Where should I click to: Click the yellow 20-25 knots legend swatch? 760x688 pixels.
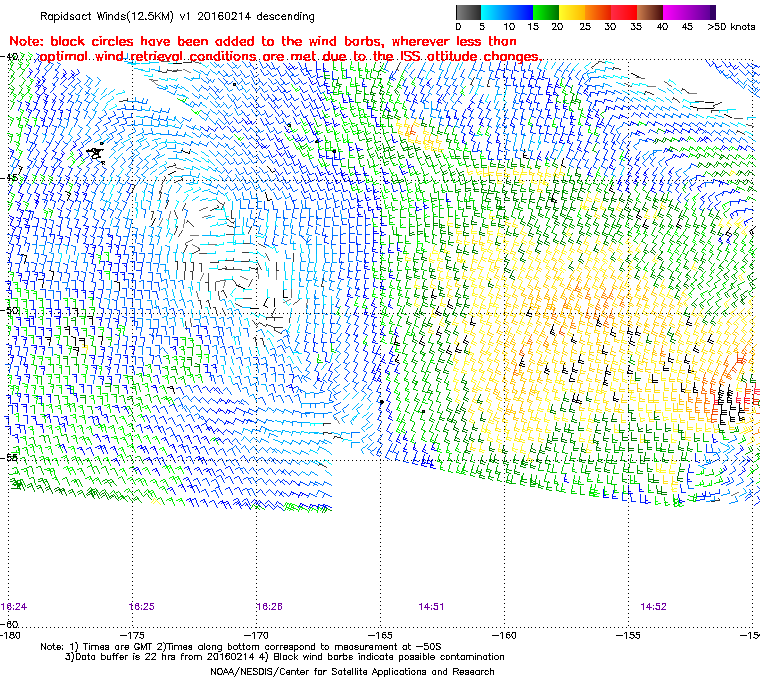tap(572, 12)
